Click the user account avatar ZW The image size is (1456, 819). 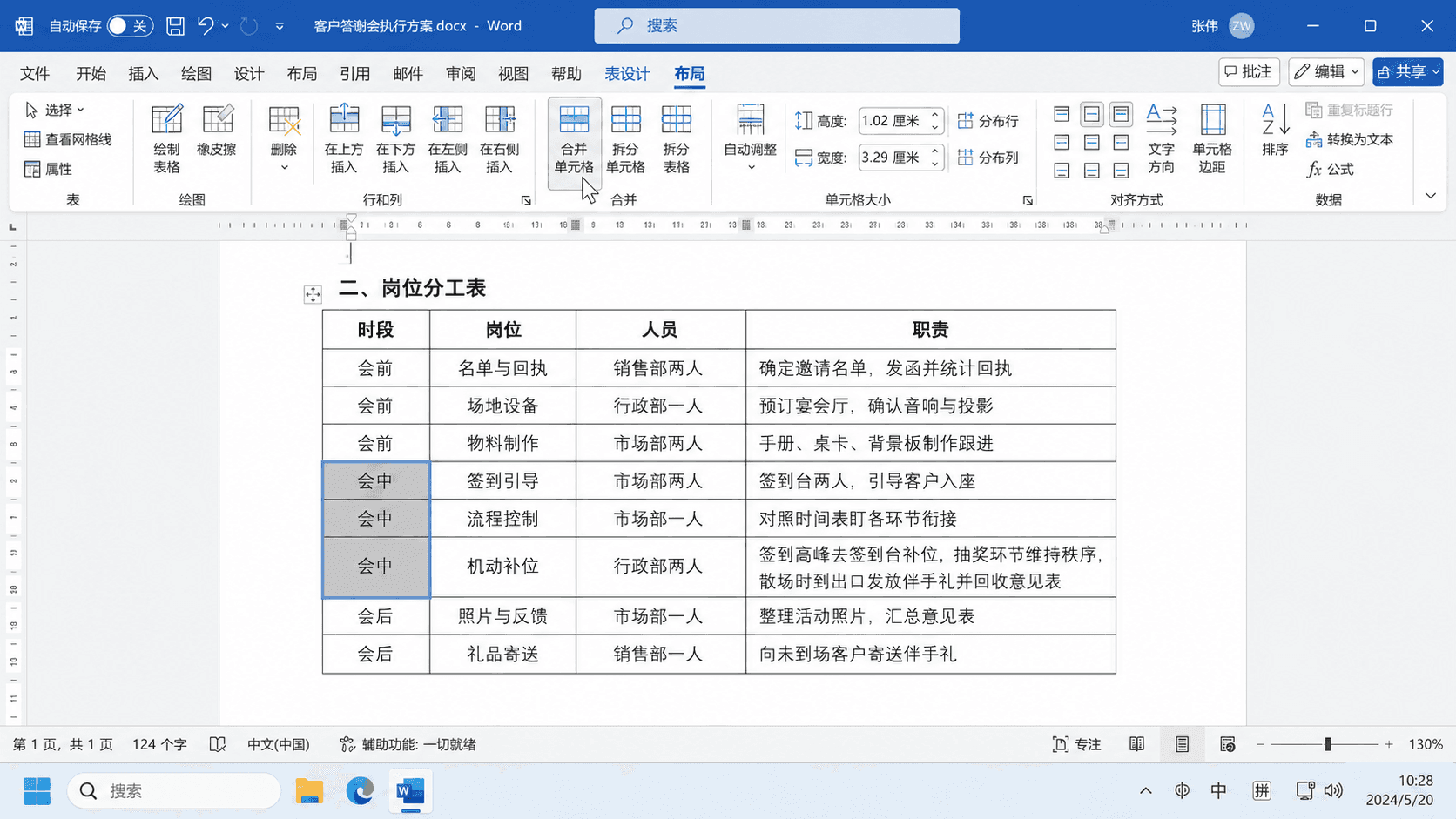(1242, 26)
